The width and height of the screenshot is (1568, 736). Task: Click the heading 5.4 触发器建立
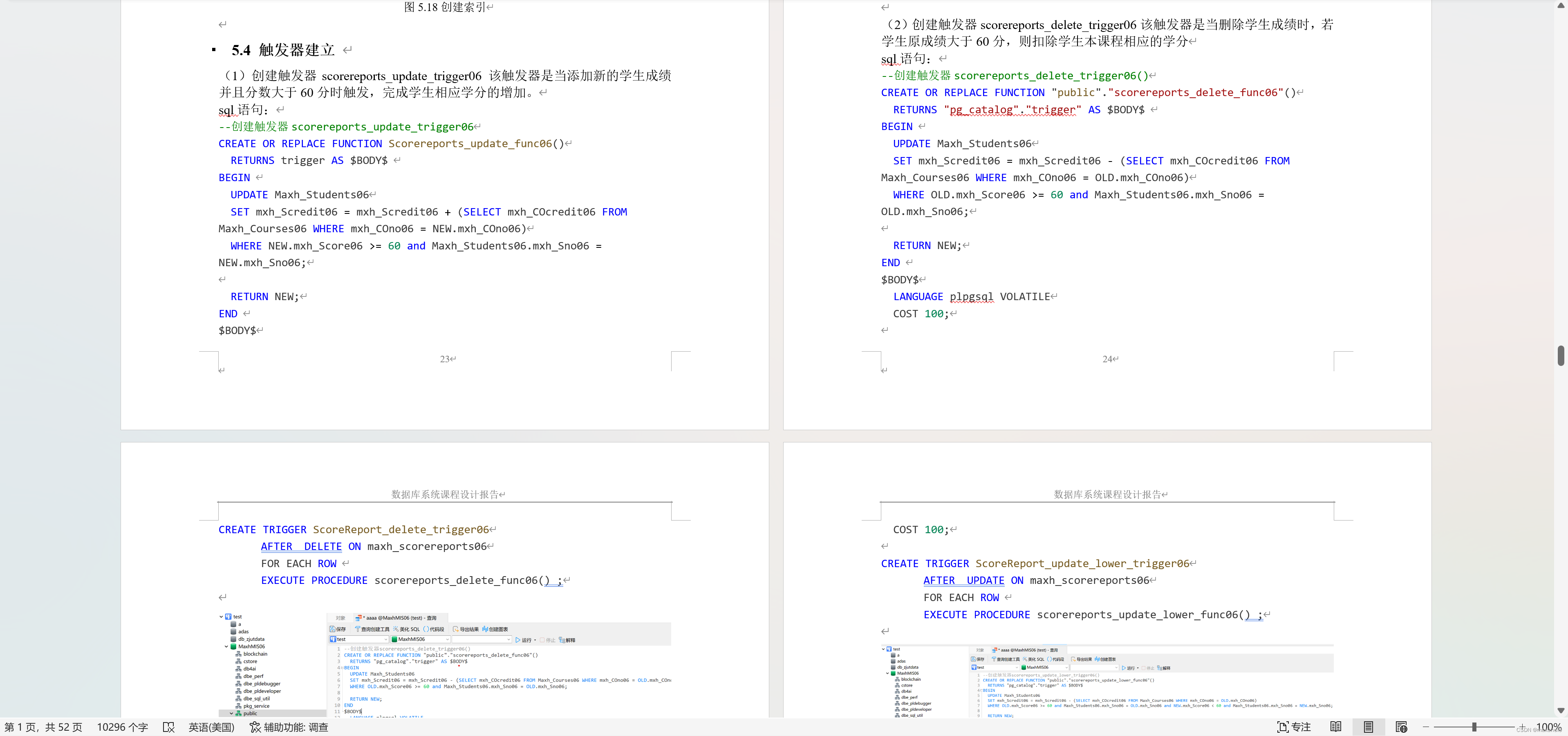point(283,50)
